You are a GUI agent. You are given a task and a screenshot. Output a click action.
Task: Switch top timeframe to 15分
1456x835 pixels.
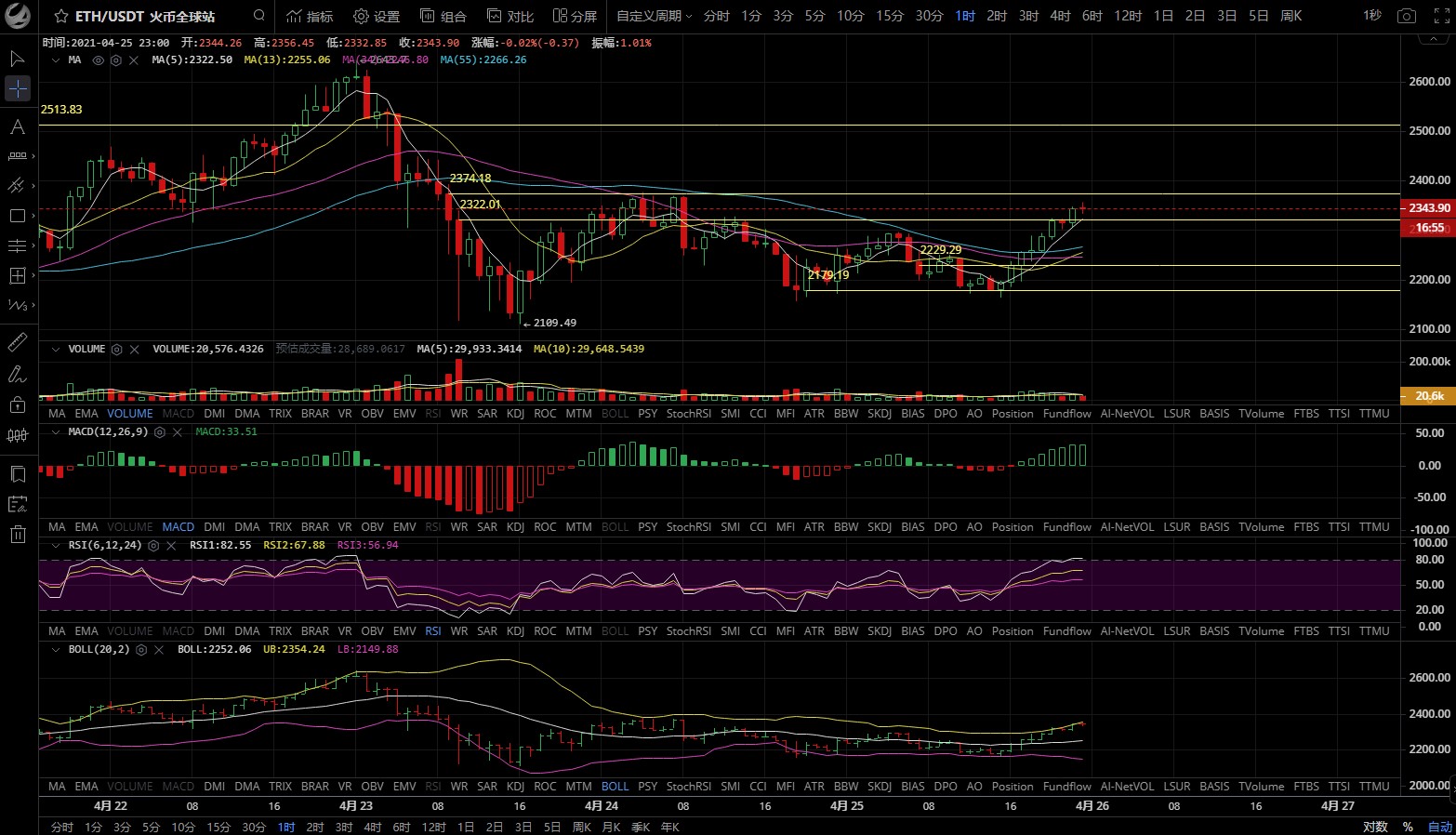[x=890, y=16]
